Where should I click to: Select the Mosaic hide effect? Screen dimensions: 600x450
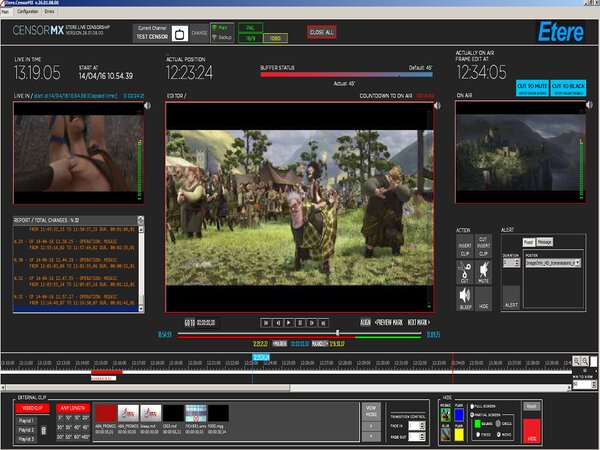pyautogui.click(x=446, y=414)
